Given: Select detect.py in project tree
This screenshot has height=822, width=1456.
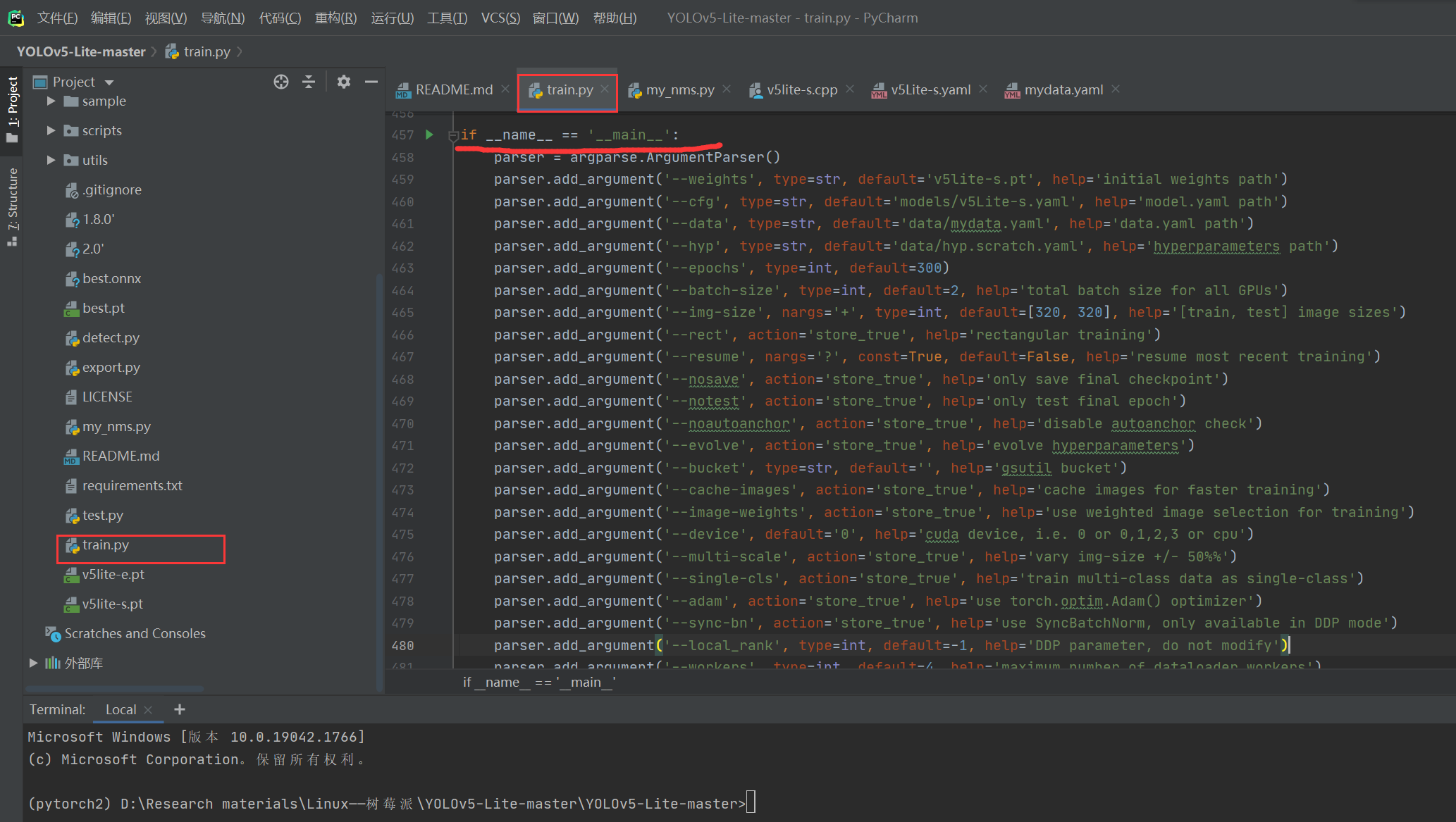Looking at the screenshot, I should point(102,337).
